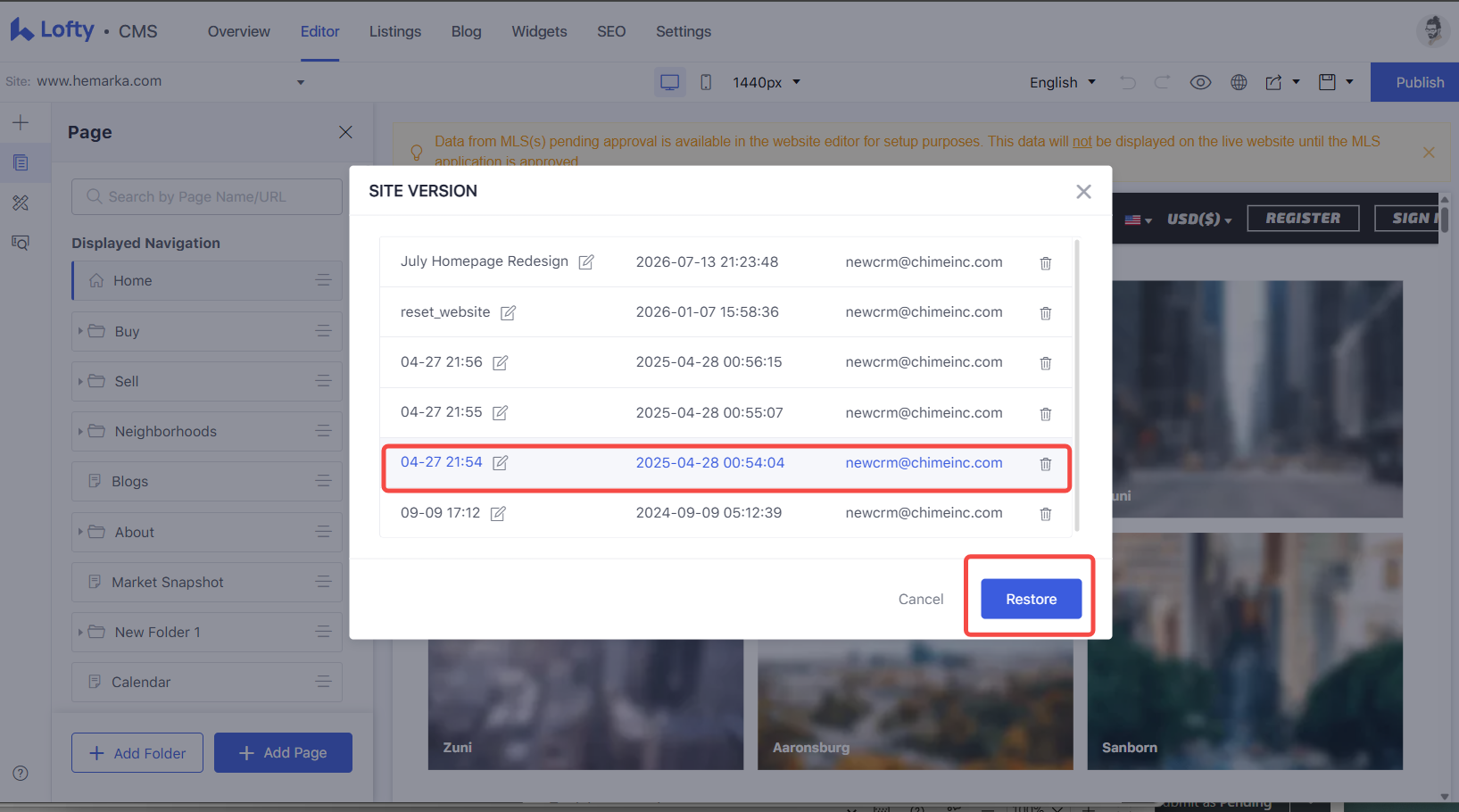Open the add element plus icon in sidebar
The width and height of the screenshot is (1459, 812).
[x=21, y=122]
